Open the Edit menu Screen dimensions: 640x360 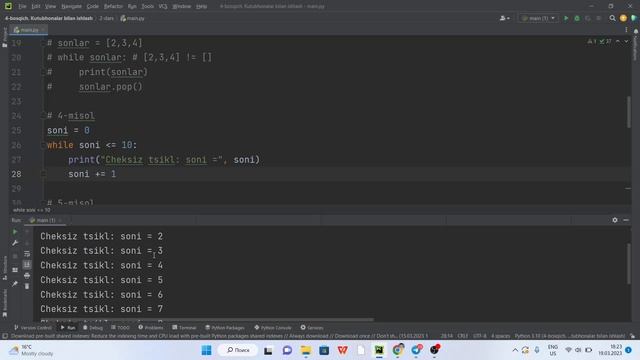tap(36, 6)
